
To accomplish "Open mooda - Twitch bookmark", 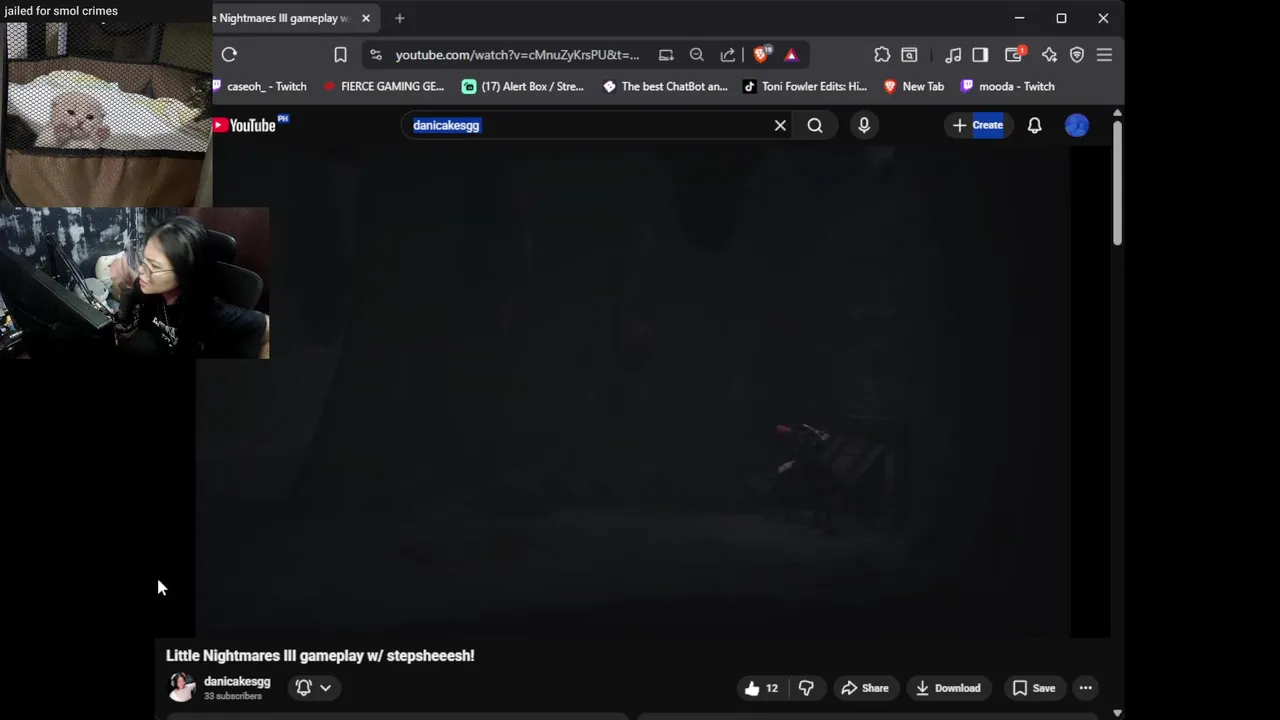I will 1008,86.
